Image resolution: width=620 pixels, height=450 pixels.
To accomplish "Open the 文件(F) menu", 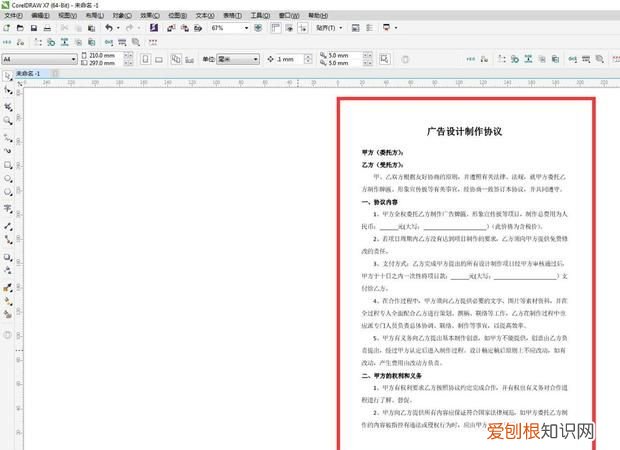I will (13, 15).
